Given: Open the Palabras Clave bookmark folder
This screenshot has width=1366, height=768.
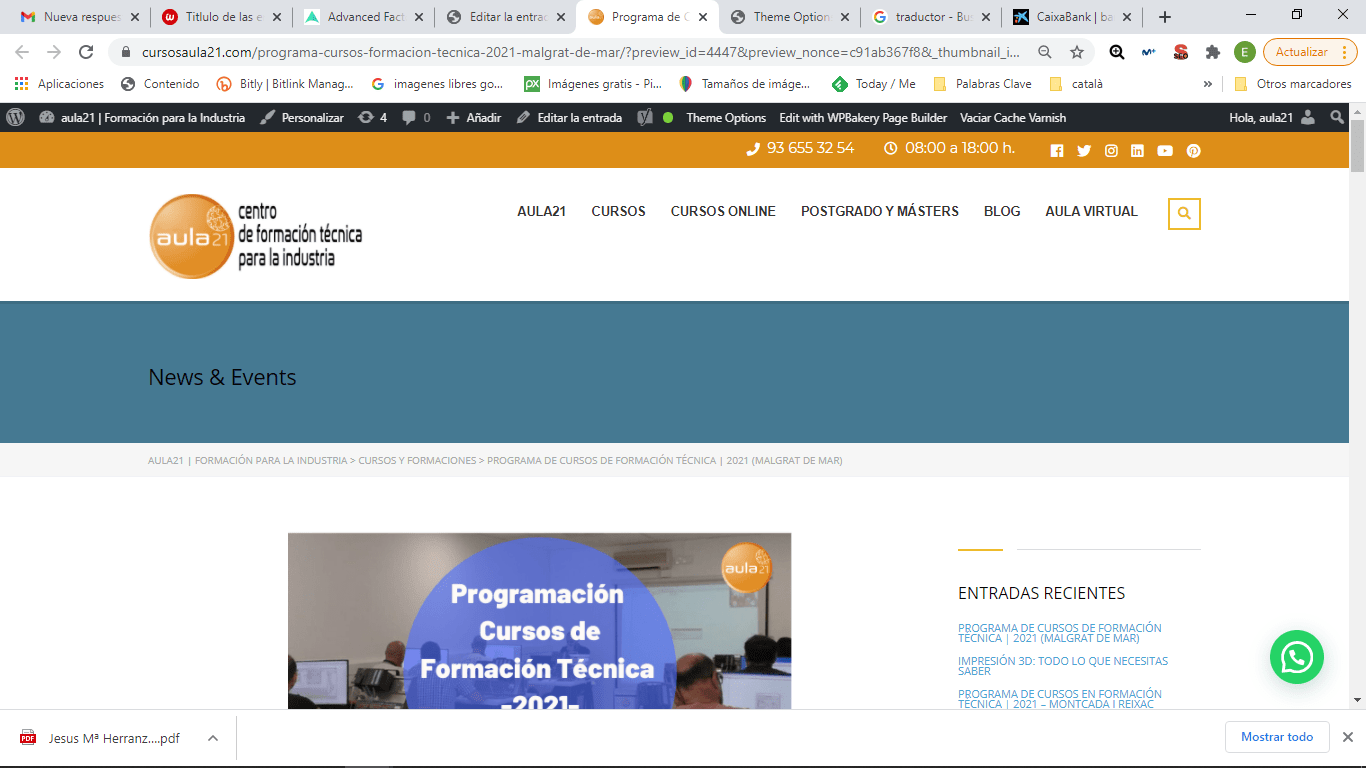Looking at the screenshot, I should (x=982, y=84).
